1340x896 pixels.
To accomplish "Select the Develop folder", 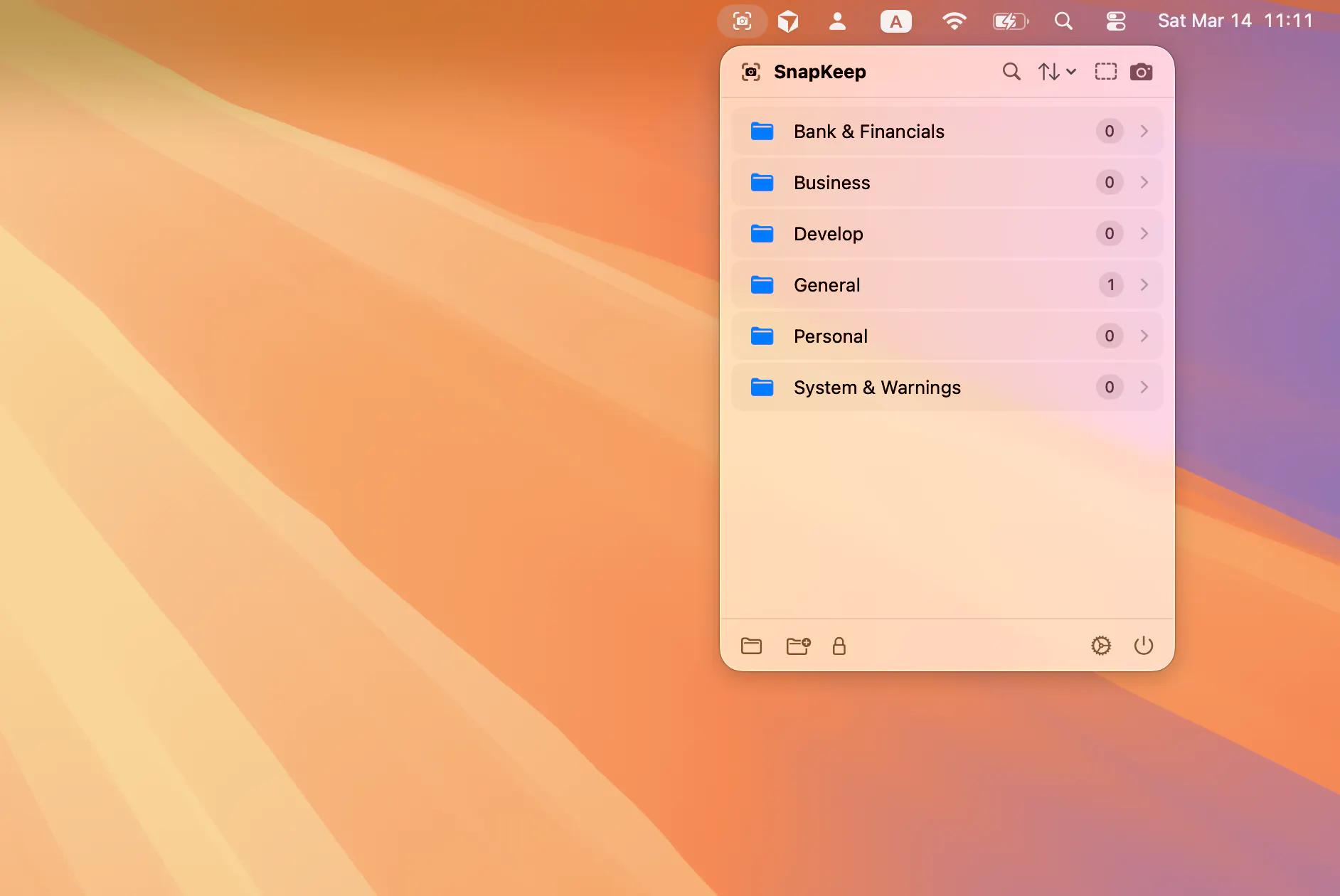I will click(x=947, y=234).
